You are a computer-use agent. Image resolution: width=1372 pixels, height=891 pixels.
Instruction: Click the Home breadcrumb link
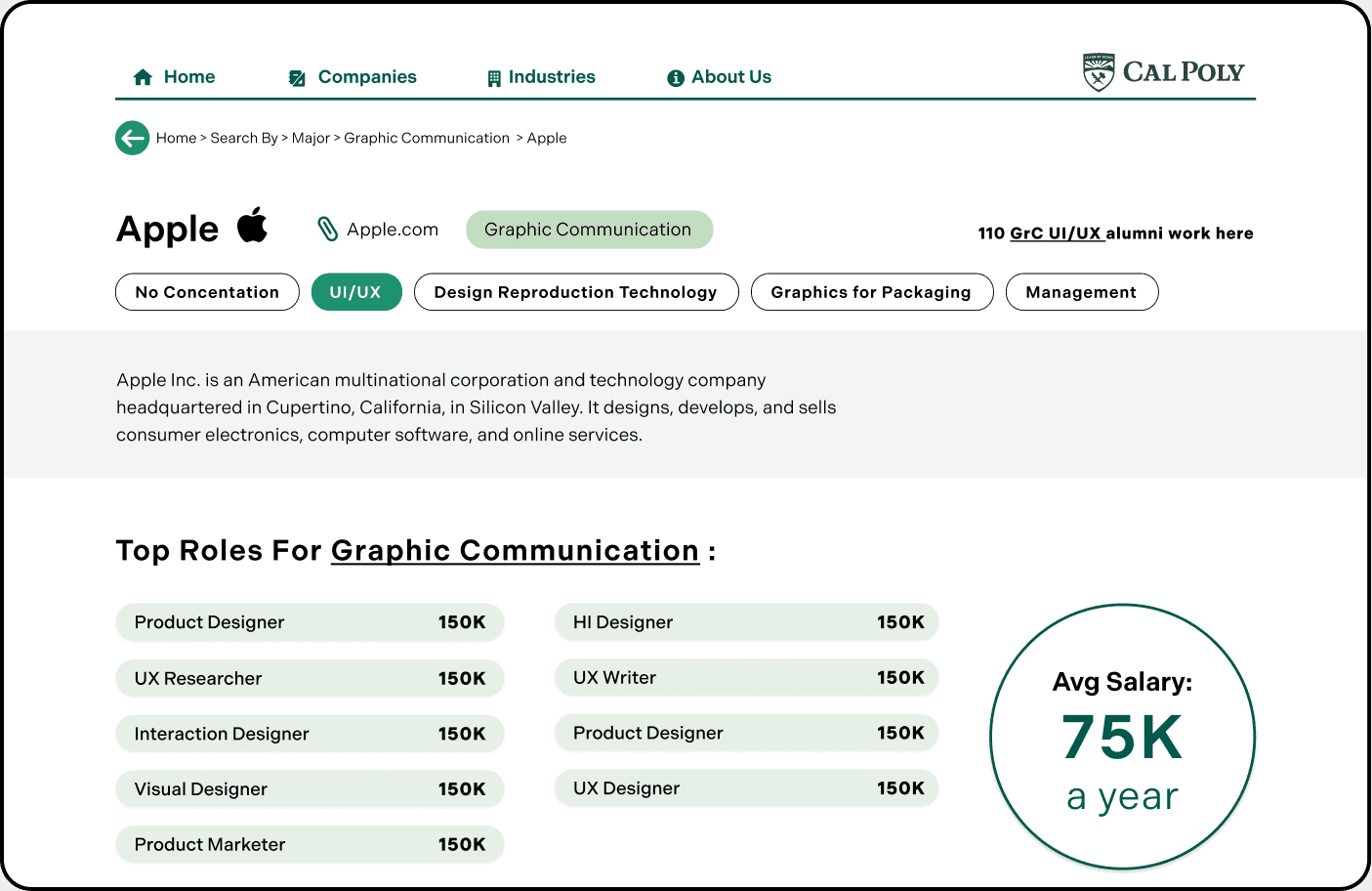pyautogui.click(x=177, y=138)
